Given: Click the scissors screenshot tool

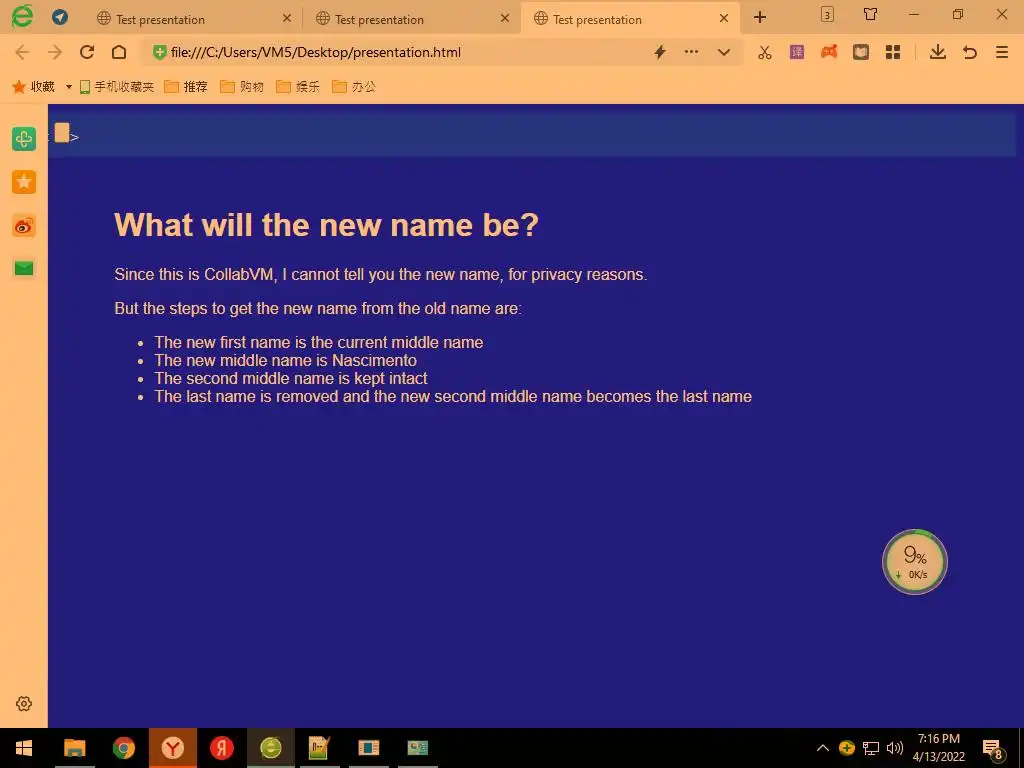Looking at the screenshot, I should coord(765,52).
